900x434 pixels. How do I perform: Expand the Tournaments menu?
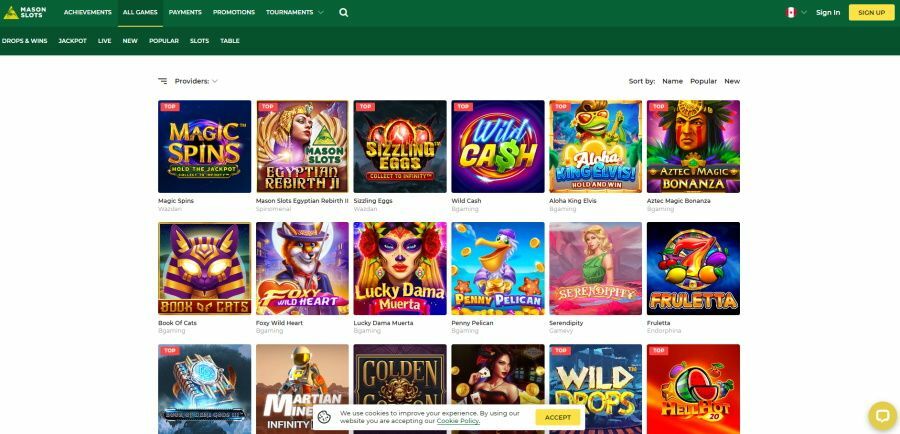pyautogui.click(x=294, y=13)
